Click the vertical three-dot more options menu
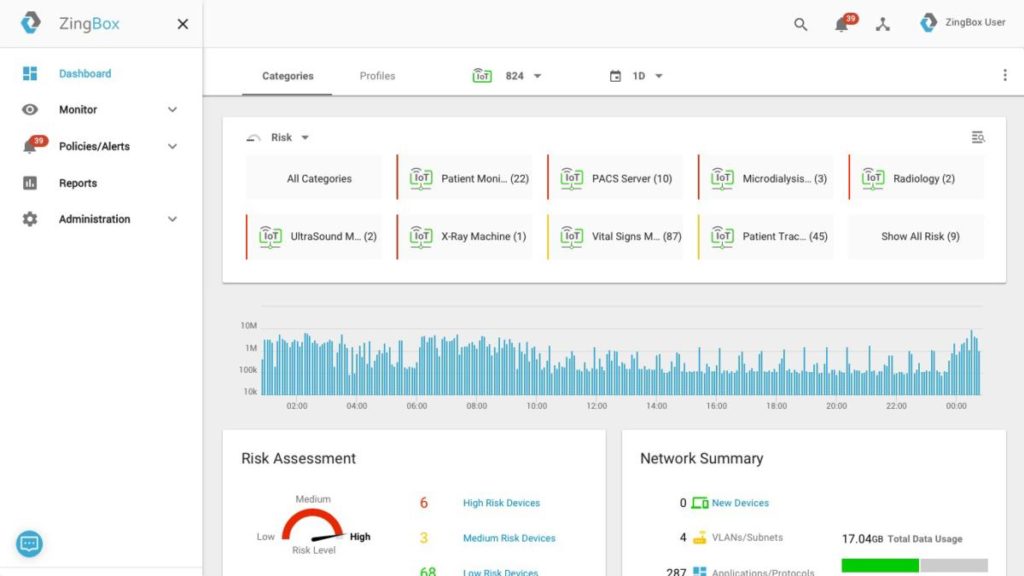 [x=1004, y=76]
